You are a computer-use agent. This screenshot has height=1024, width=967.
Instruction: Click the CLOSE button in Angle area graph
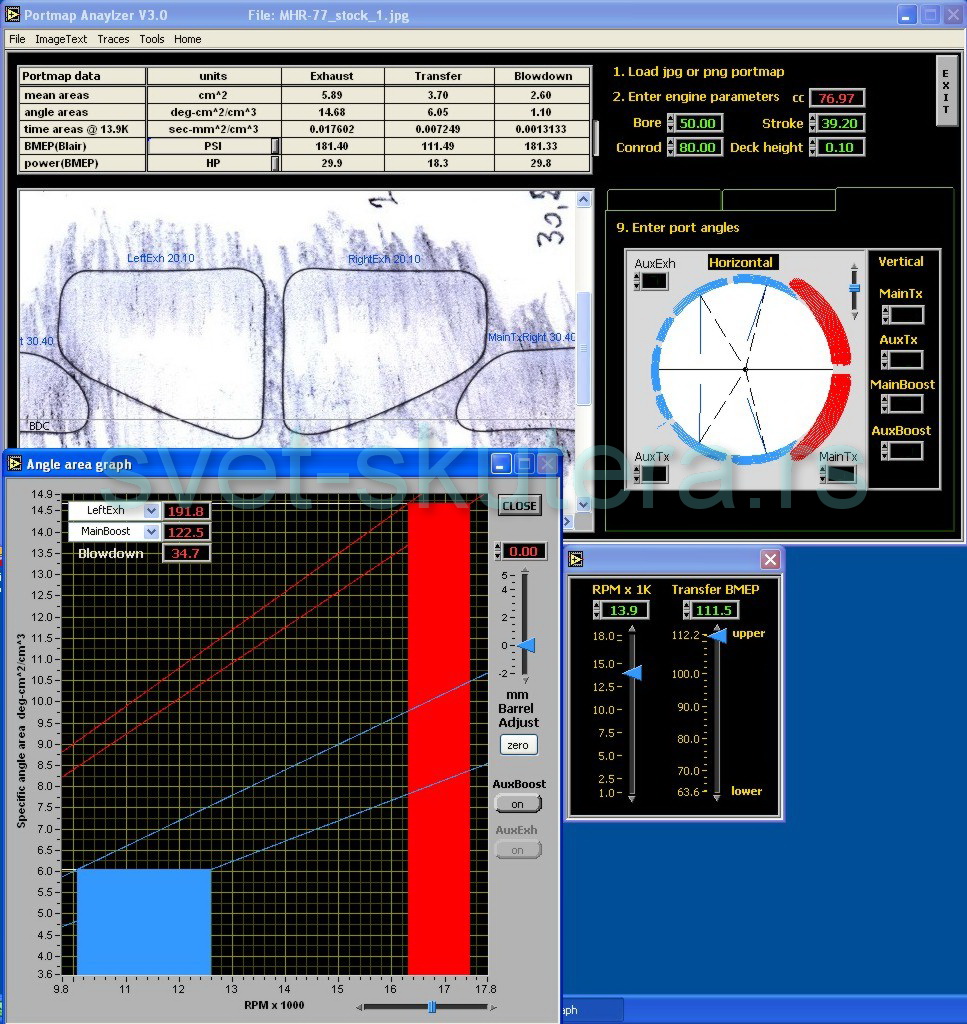point(520,506)
